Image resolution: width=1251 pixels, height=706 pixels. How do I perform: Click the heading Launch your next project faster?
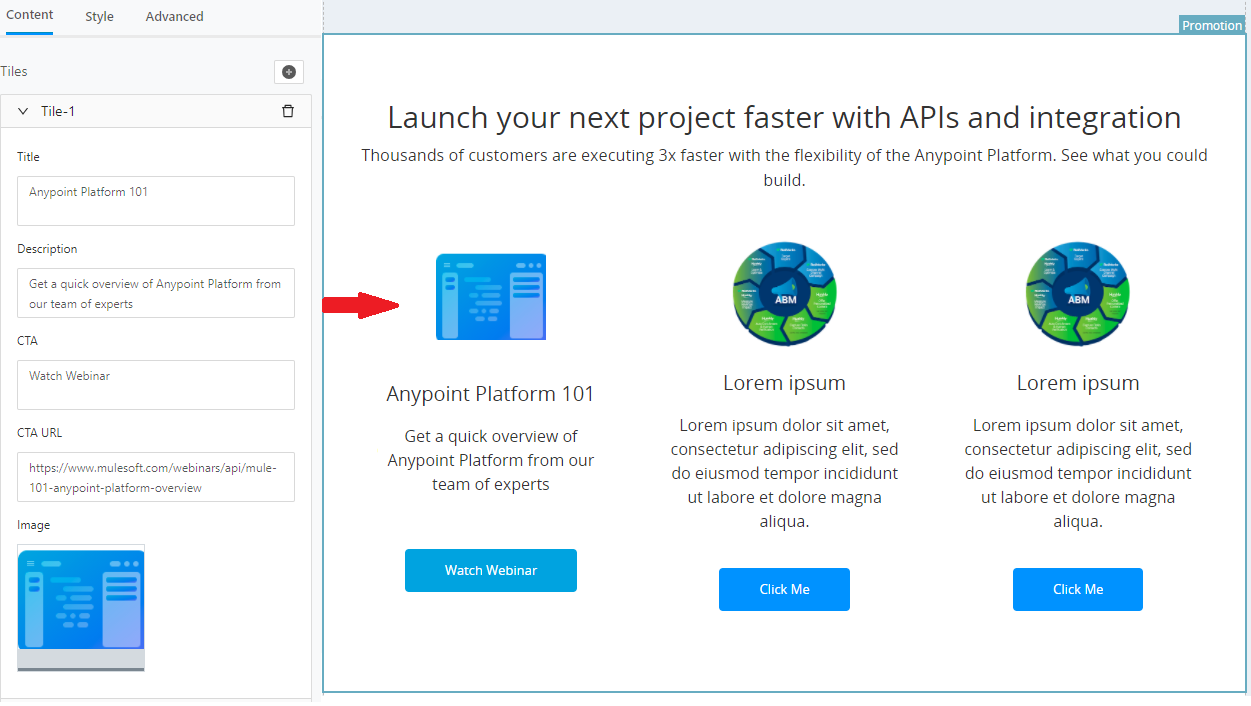784,117
